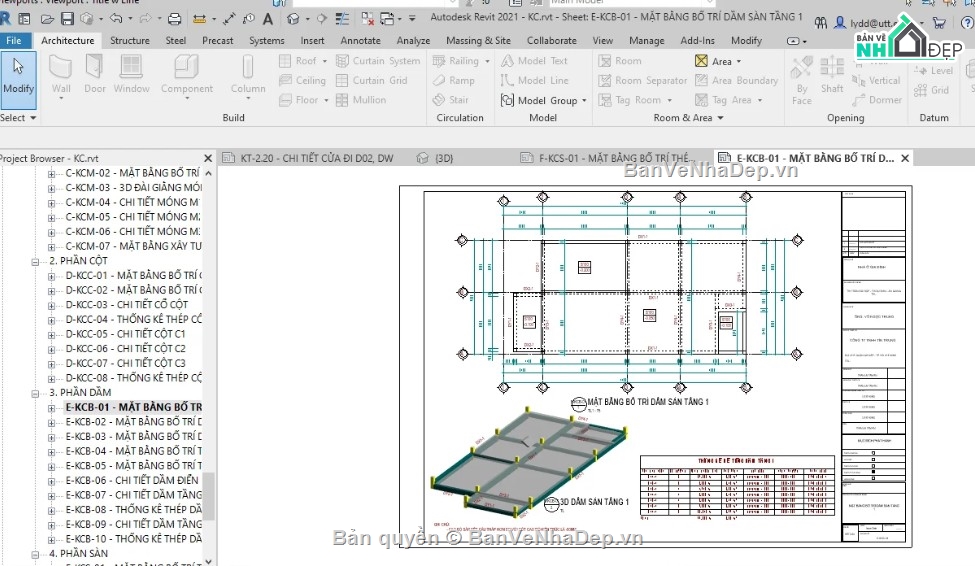
Task: Expand the D-KCC-03 sheet node
Action: click(x=52, y=305)
